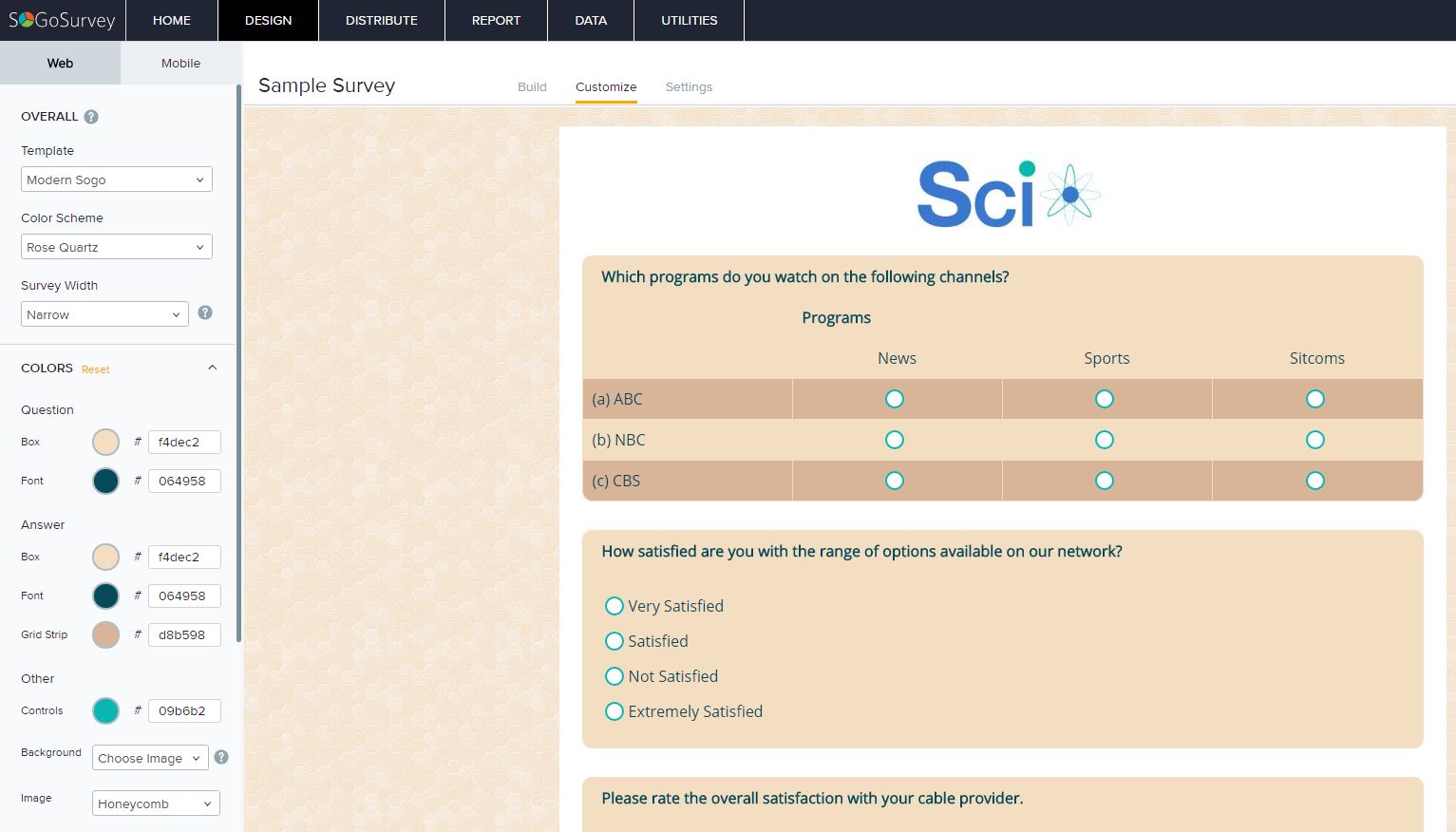Choose the Very Satisfied option
Image resolution: width=1456 pixels, height=832 pixels.
pyautogui.click(x=615, y=606)
